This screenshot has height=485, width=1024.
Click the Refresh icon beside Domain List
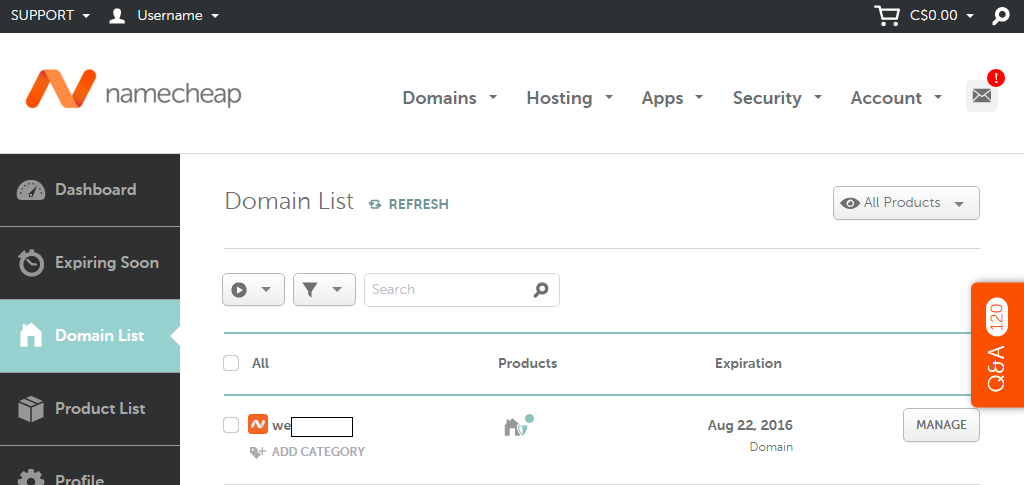375,204
